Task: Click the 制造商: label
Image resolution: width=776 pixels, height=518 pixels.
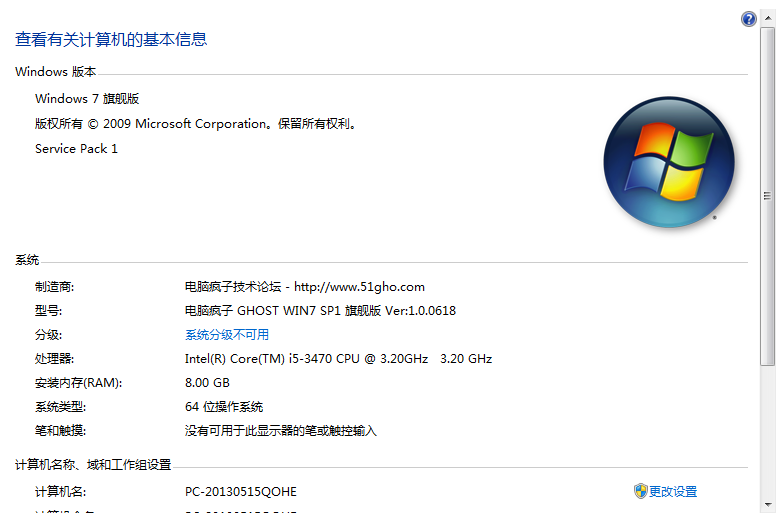Action: (54, 287)
